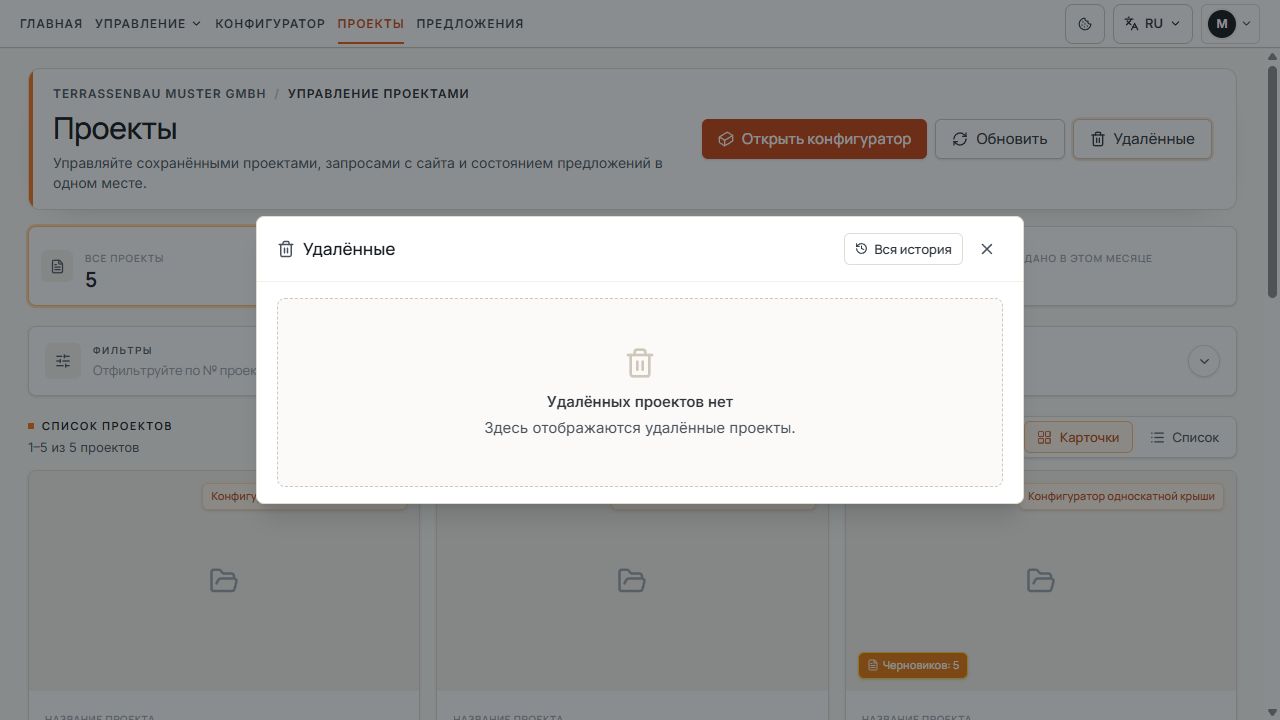Follow the TERRASSENBAU MUSTER GMBH breadcrumb link
The image size is (1280, 720).
[x=160, y=94]
